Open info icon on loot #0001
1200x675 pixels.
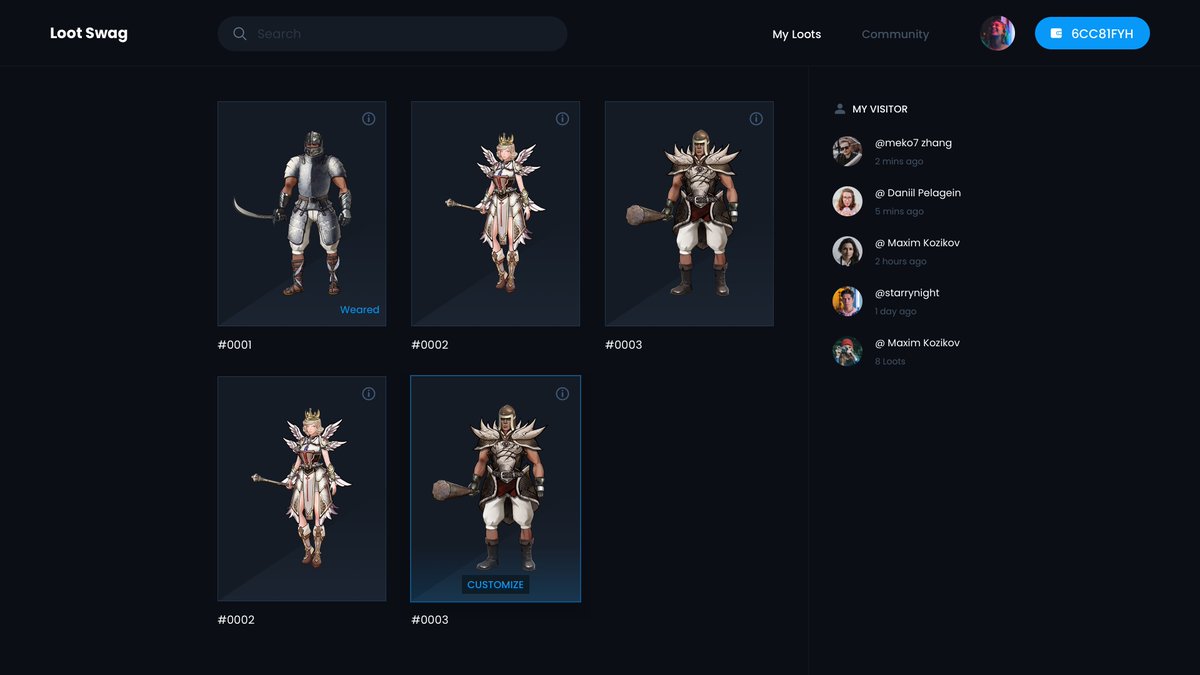368,118
